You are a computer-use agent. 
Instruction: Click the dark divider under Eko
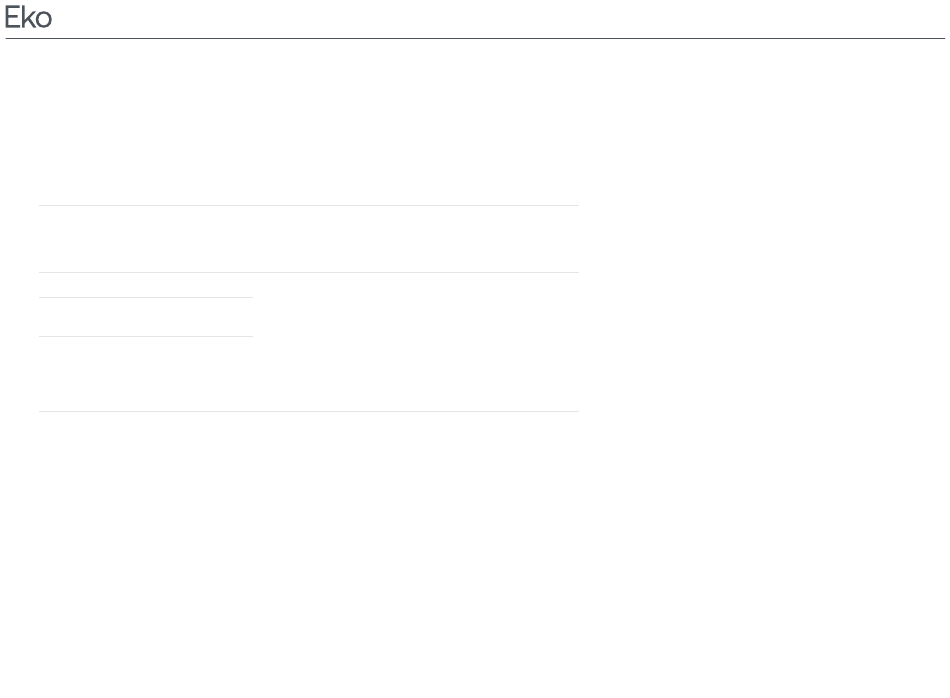point(475,38)
